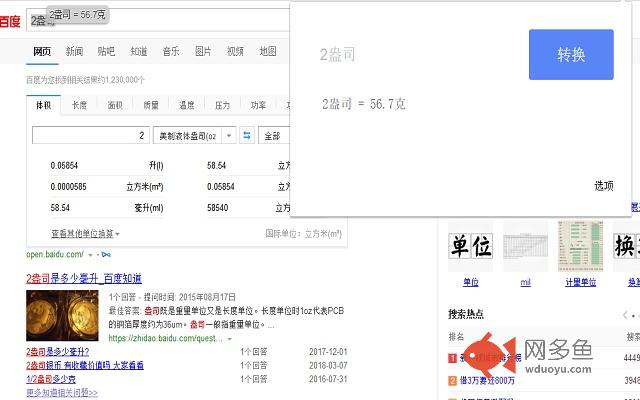Click the 58.54 毫升(ml) result row
The height and width of the screenshot is (400, 640).
tap(107, 208)
